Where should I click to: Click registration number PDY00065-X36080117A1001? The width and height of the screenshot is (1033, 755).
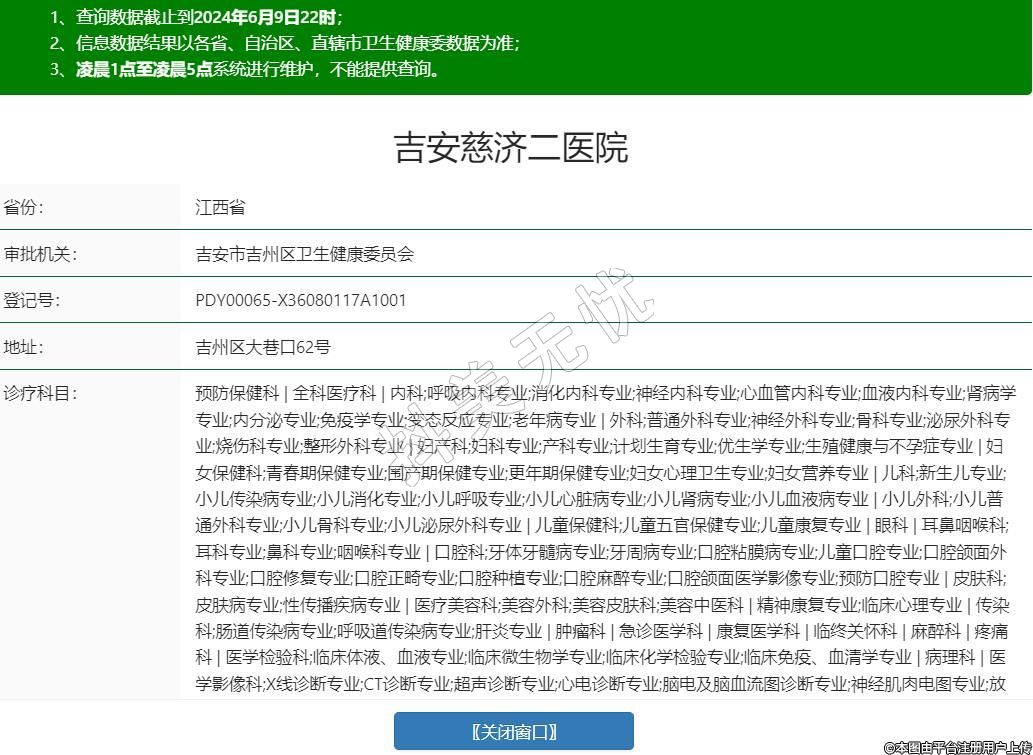[301, 300]
